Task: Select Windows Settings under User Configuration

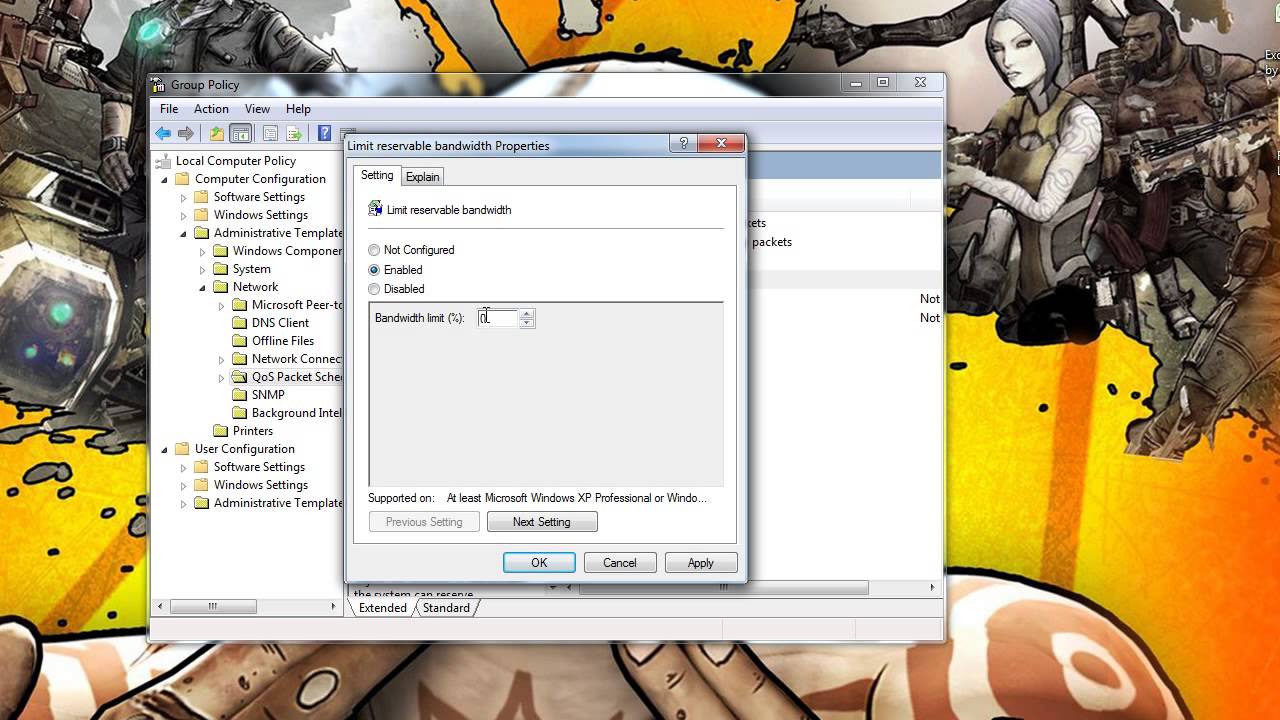Action: point(261,485)
